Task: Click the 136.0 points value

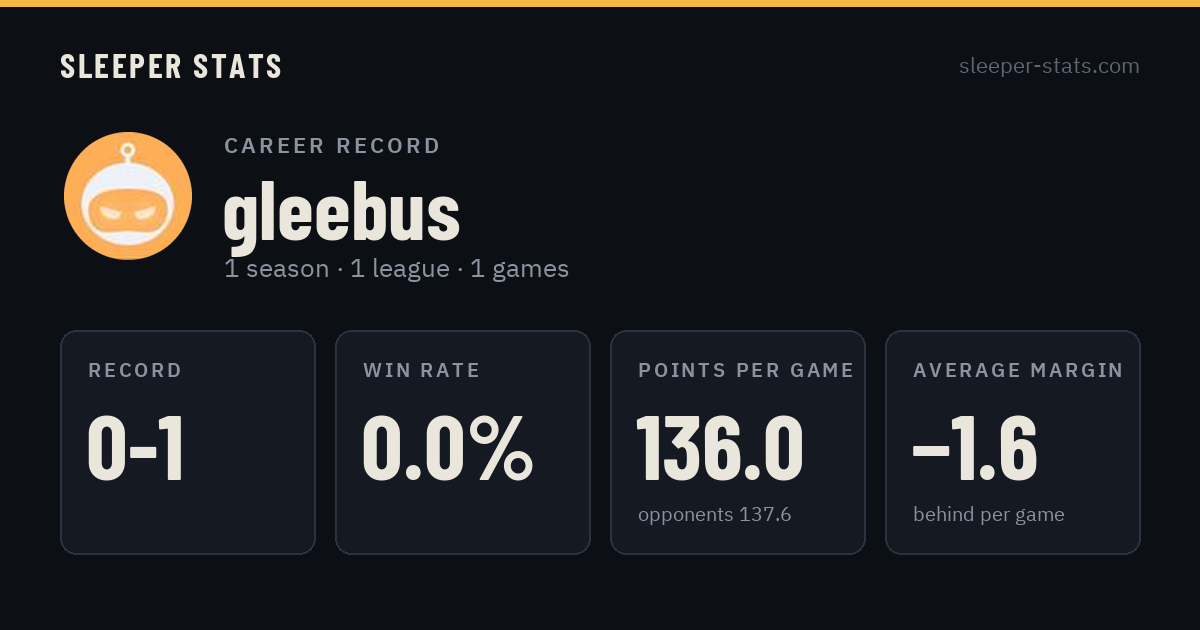Action: [x=720, y=450]
